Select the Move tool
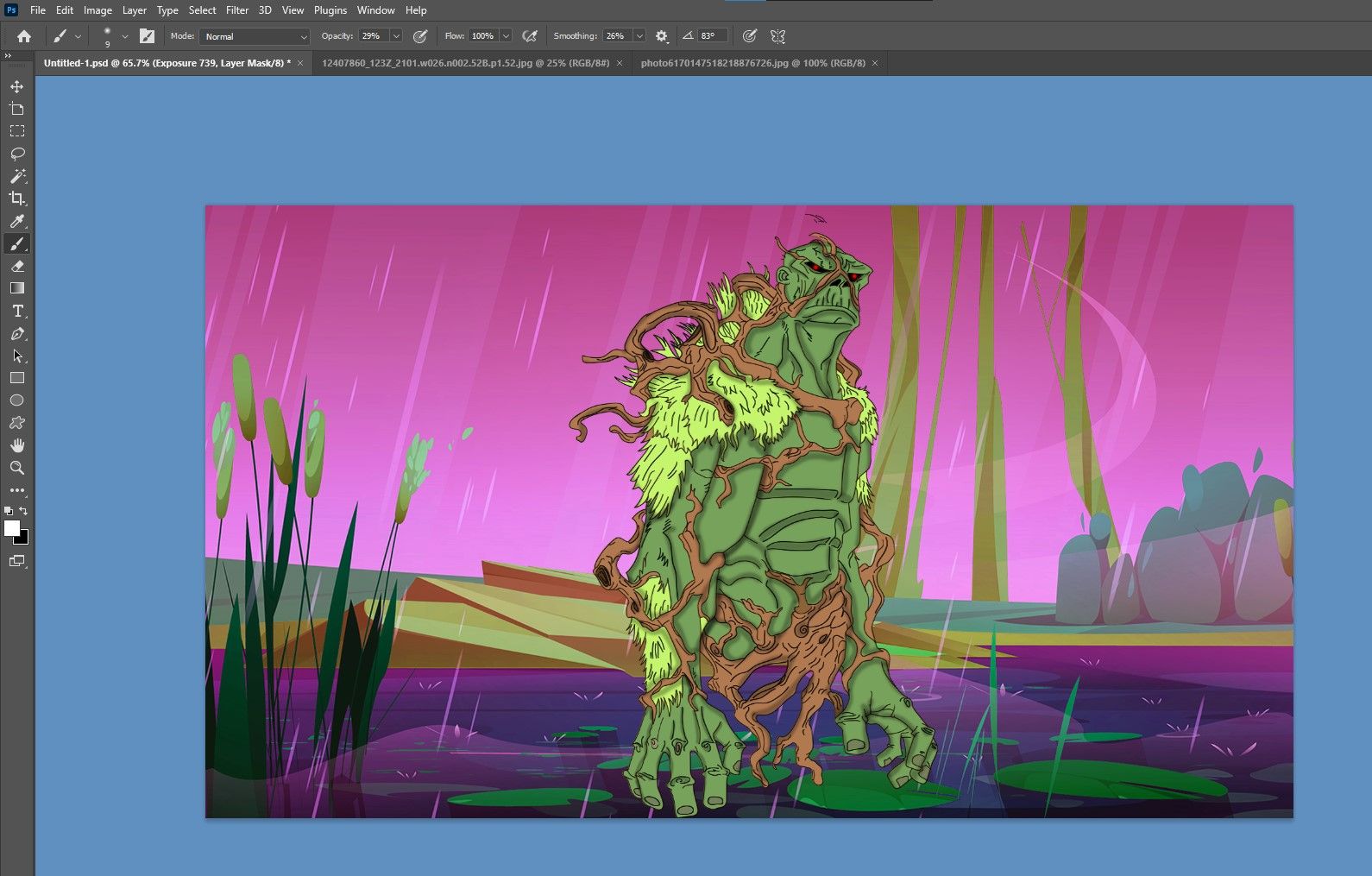1372x876 pixels. pyautogui.click(x=17, y=86)
